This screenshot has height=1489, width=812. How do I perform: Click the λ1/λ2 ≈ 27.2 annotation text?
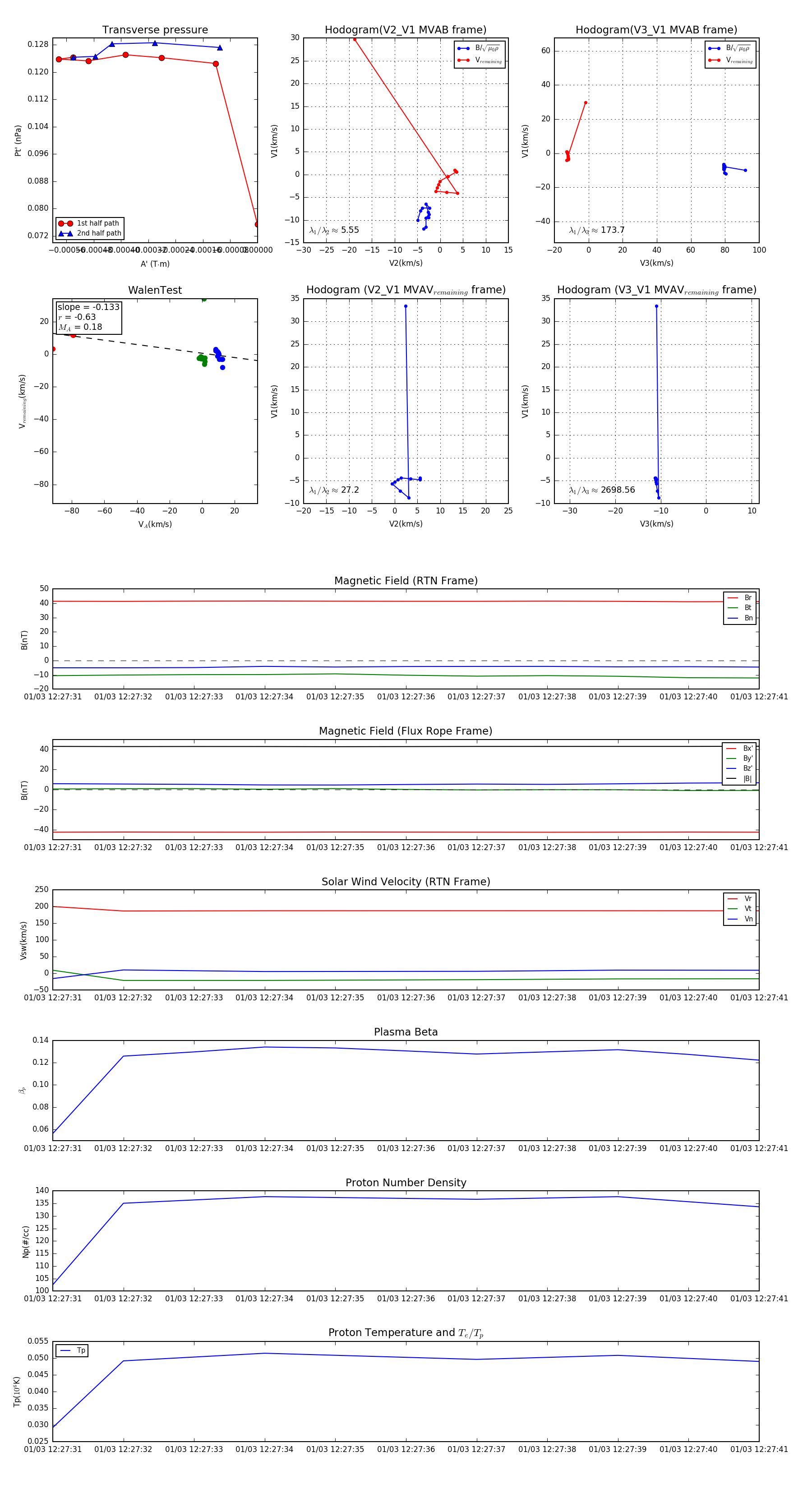(x=334, y=490)
